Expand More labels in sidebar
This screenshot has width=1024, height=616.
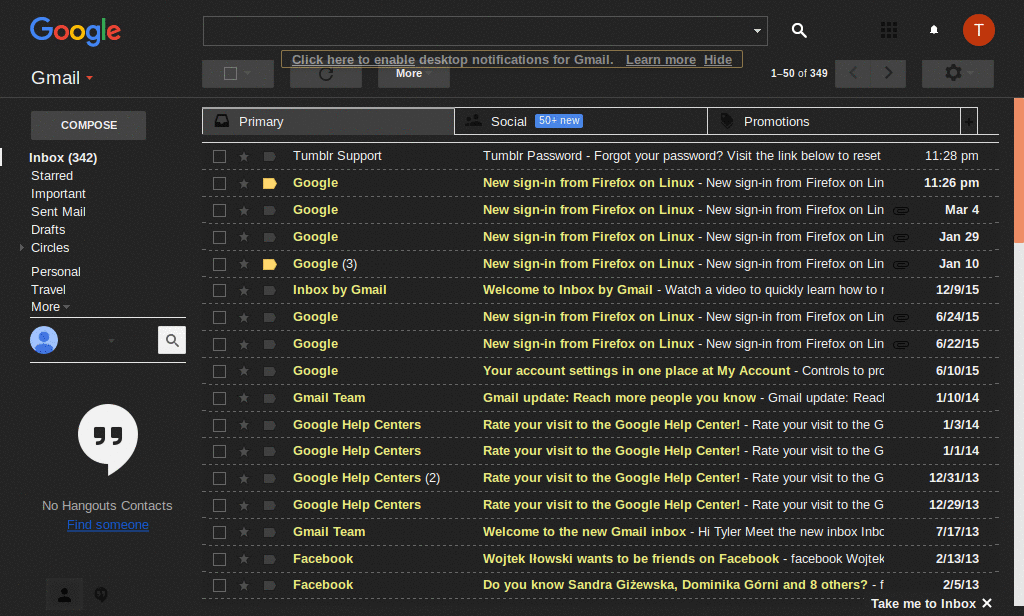pyautogui.click(x=50, y=307)
